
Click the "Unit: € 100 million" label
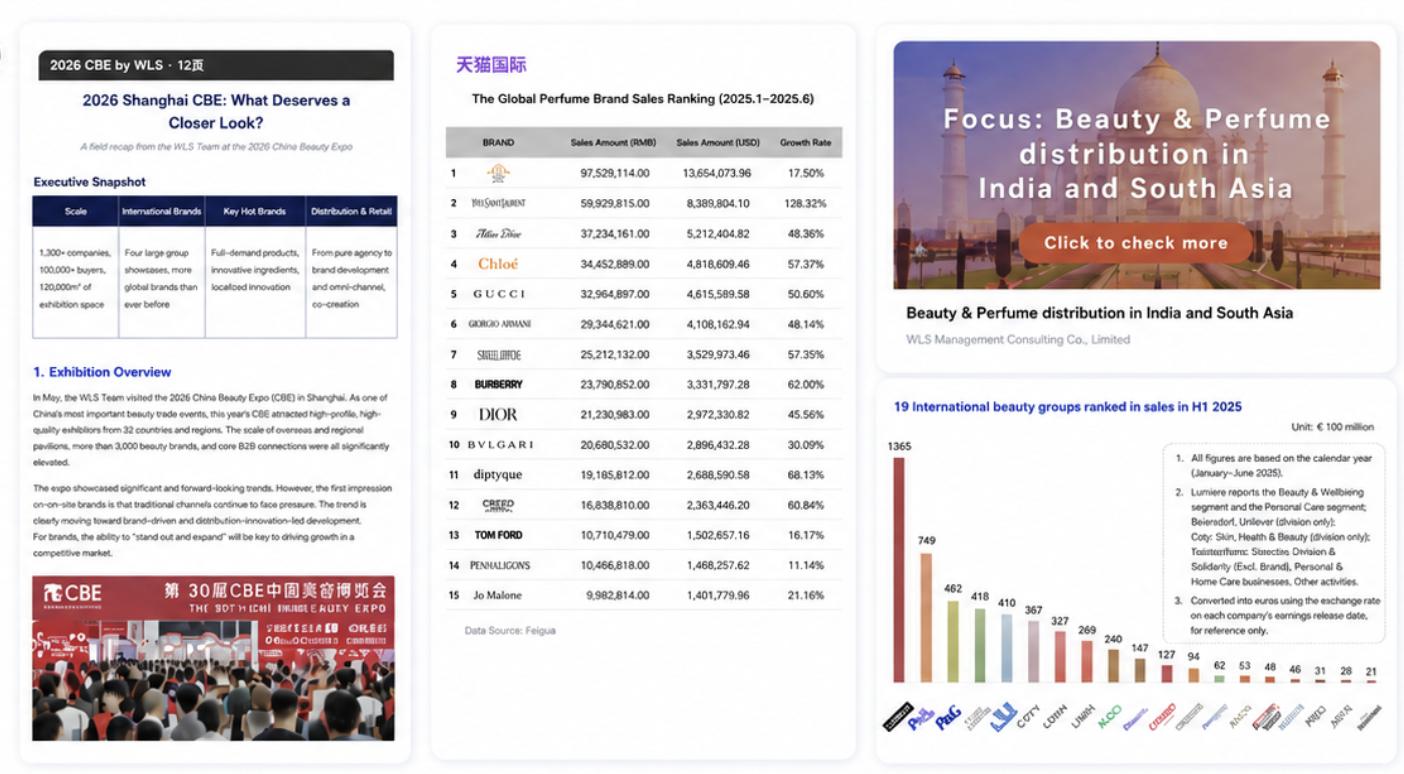coord(1332,427)
